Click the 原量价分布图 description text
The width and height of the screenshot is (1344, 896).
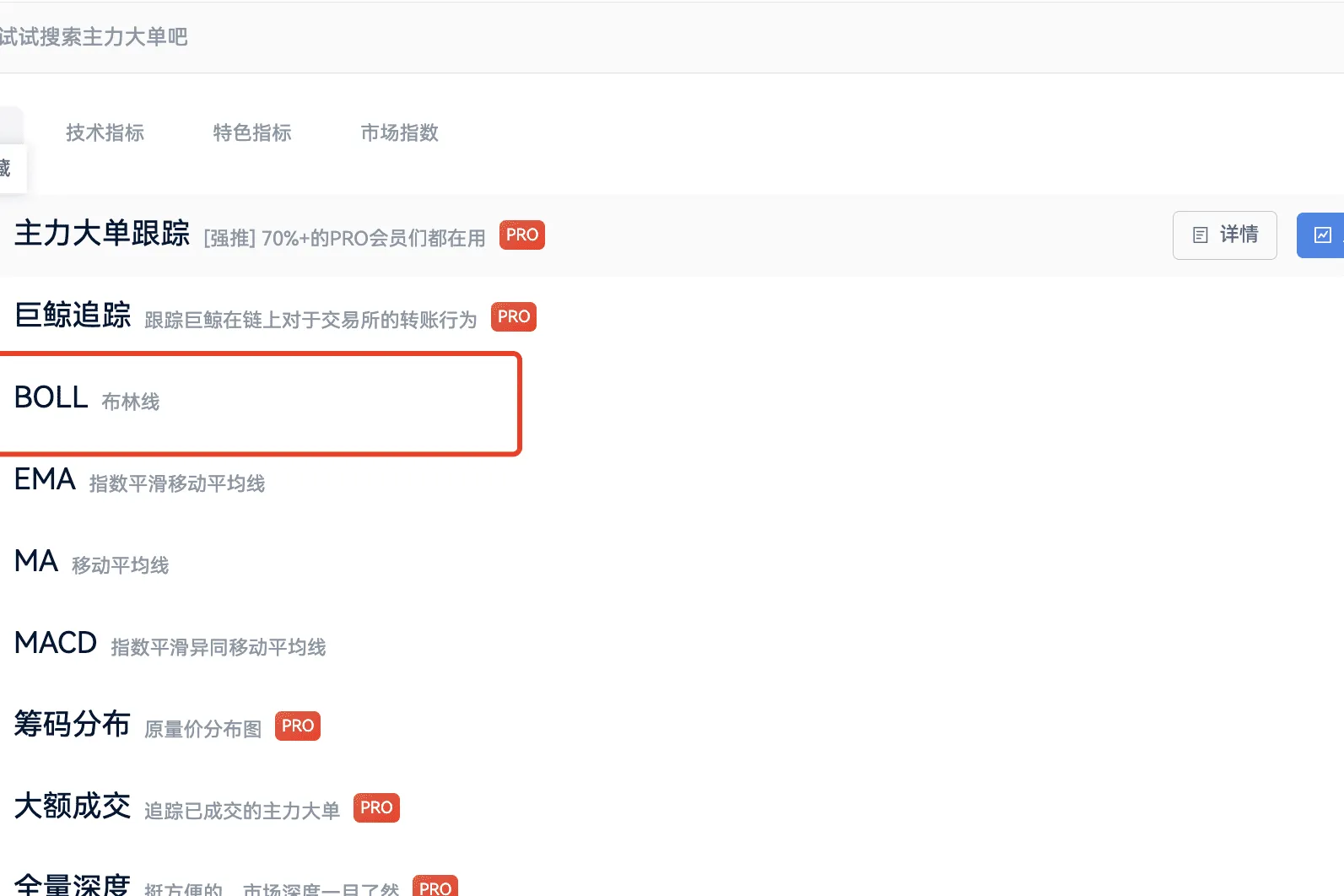[203, 730]
